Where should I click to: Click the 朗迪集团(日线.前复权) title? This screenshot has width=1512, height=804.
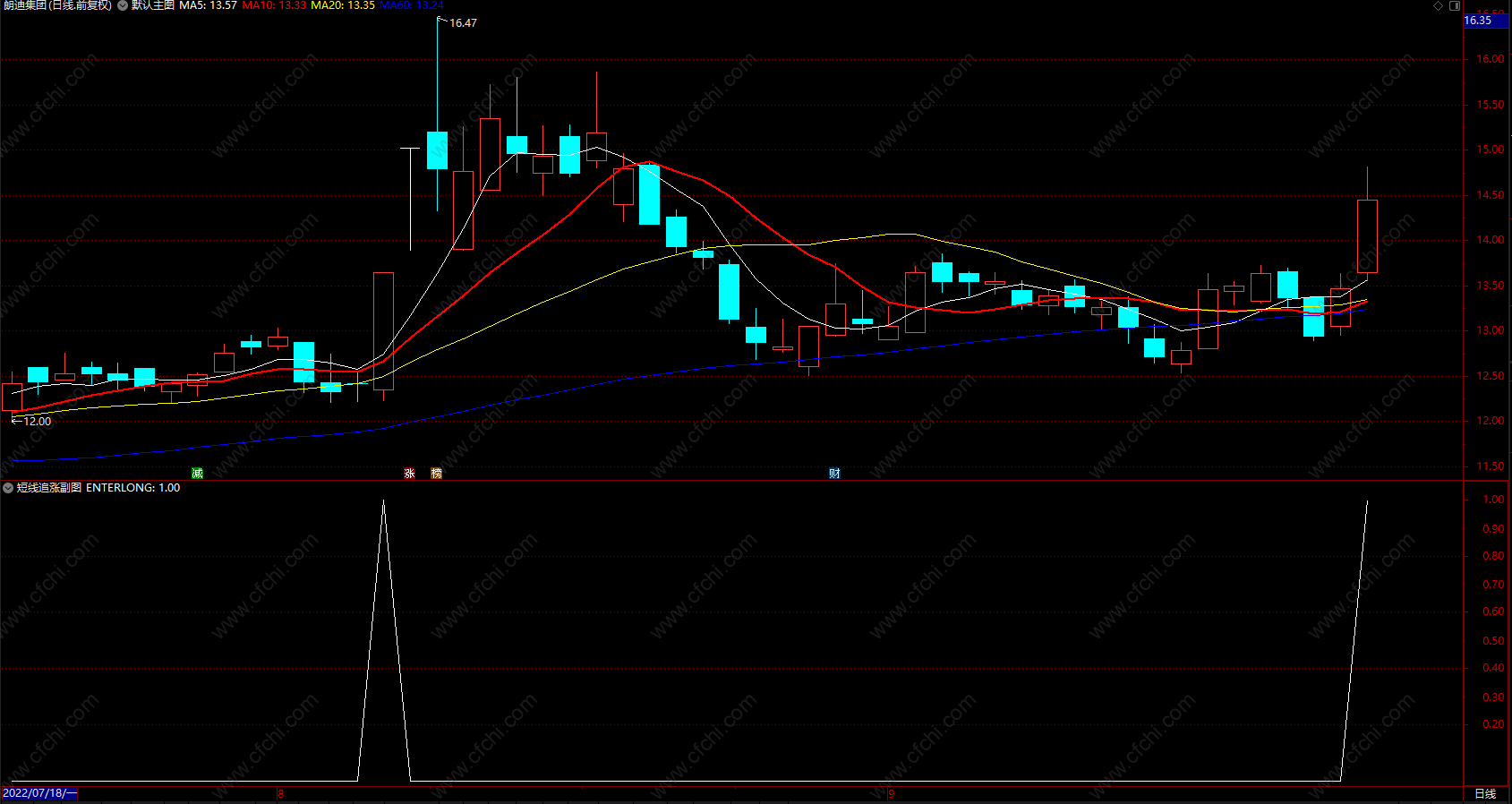coord(57,5)
